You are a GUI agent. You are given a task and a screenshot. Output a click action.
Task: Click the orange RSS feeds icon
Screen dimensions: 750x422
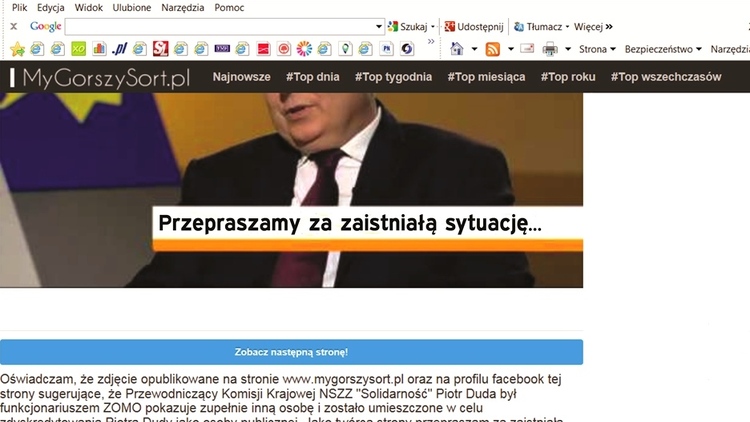(493, 49)
